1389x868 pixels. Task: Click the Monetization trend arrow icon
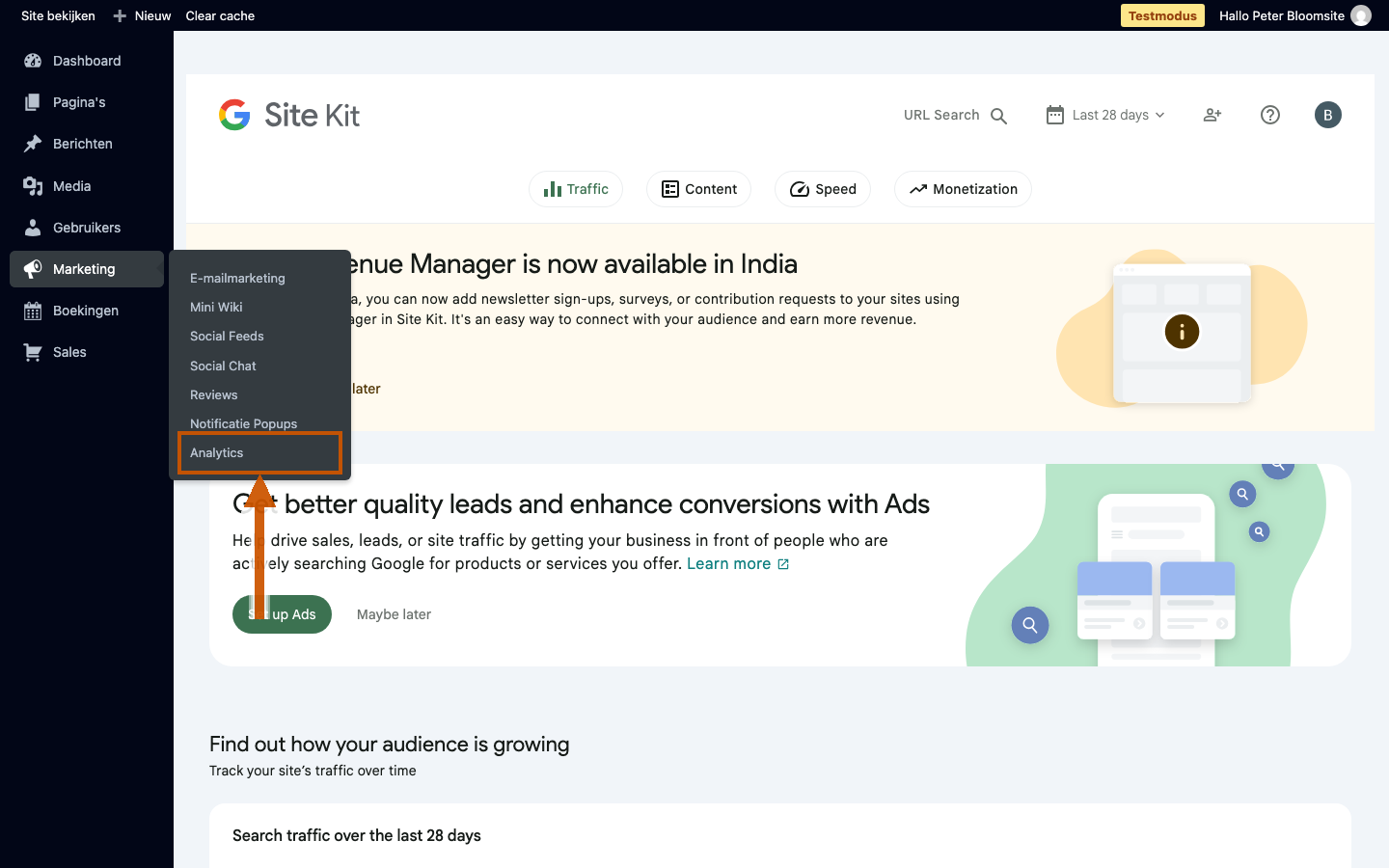918,189
